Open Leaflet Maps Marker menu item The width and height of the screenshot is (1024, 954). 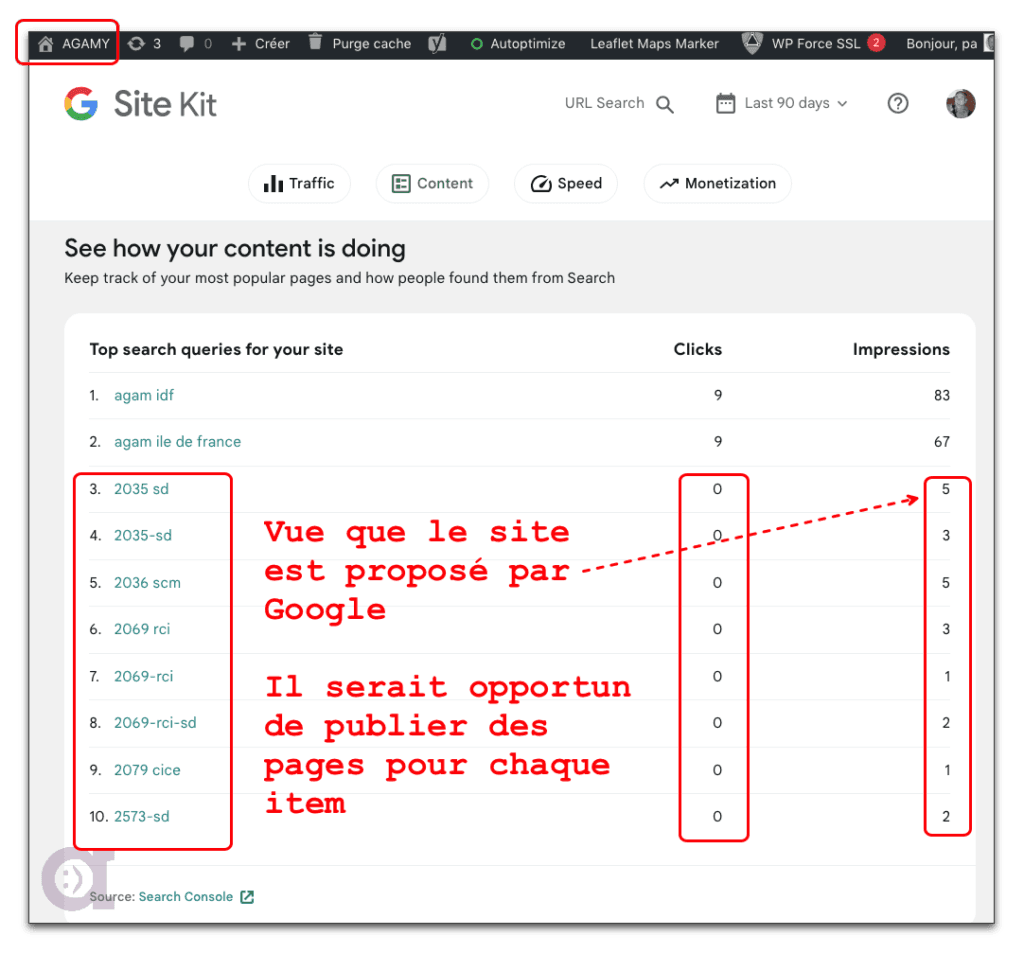point(654,43)
